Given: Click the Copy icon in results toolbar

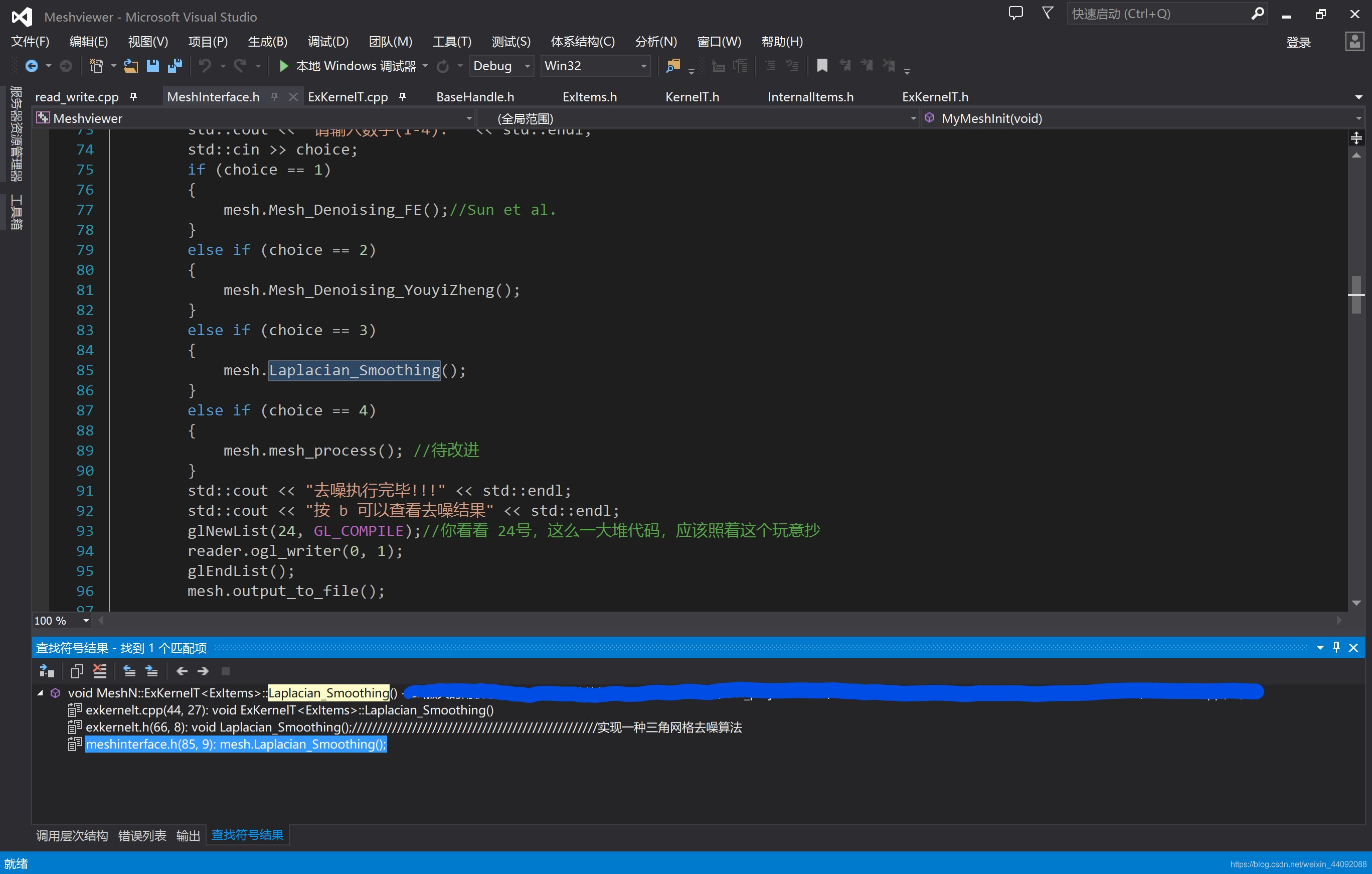Looking at the screenshot, I should pos(77,671).
